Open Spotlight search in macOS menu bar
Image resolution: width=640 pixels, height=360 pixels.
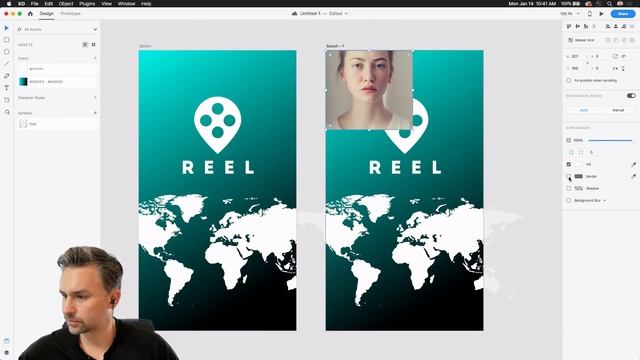(x=609, y=4)
